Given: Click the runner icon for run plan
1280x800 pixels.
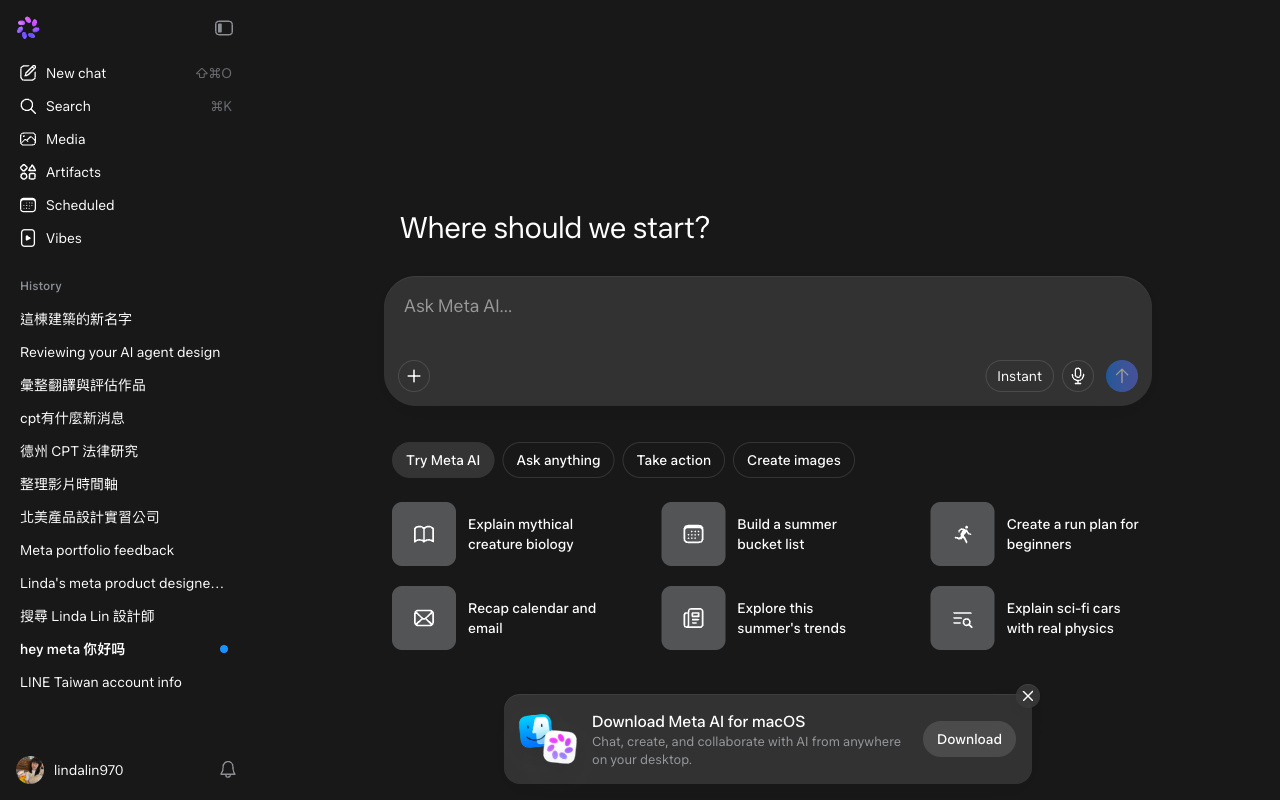Looking at the screenshot, I should tap(962, 534).
